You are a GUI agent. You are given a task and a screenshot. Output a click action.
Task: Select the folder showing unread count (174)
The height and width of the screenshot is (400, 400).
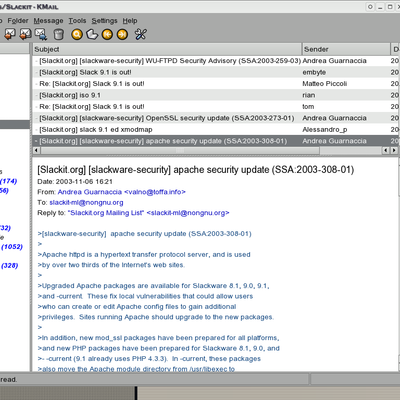point(9,181)
